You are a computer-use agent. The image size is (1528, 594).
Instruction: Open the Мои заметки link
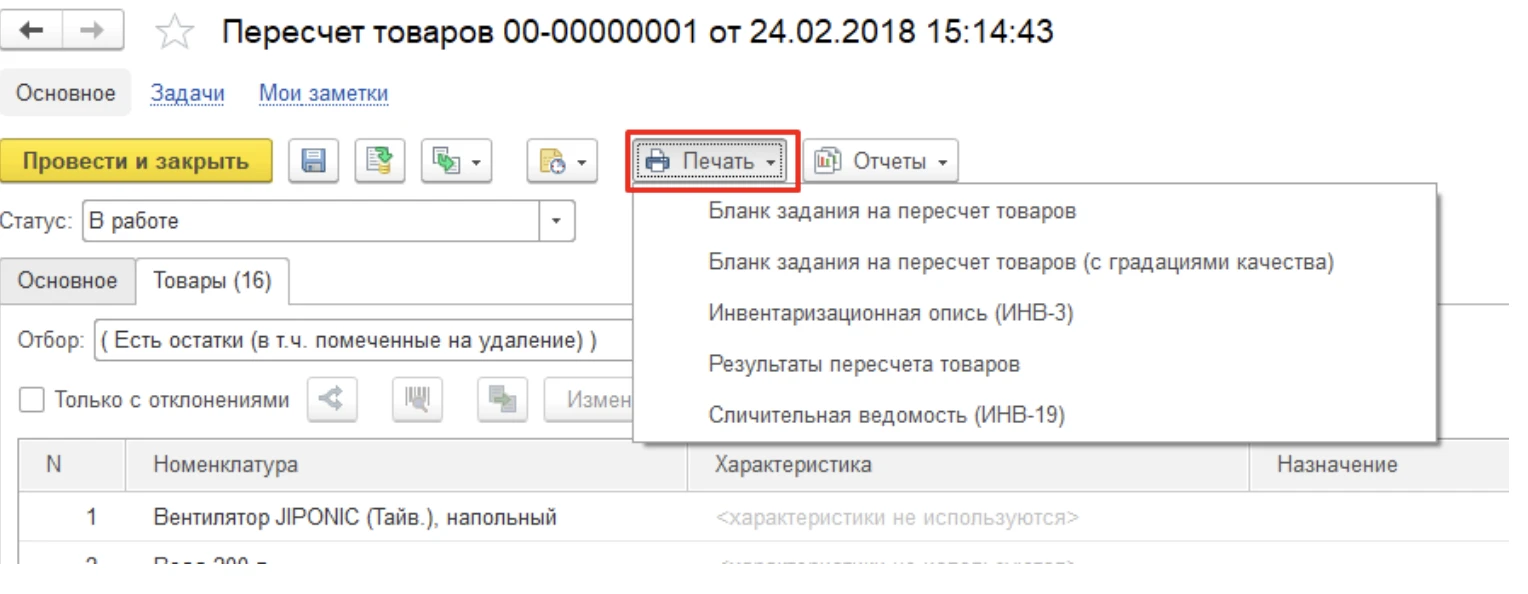pyautogui.click(x=324, y=94)
